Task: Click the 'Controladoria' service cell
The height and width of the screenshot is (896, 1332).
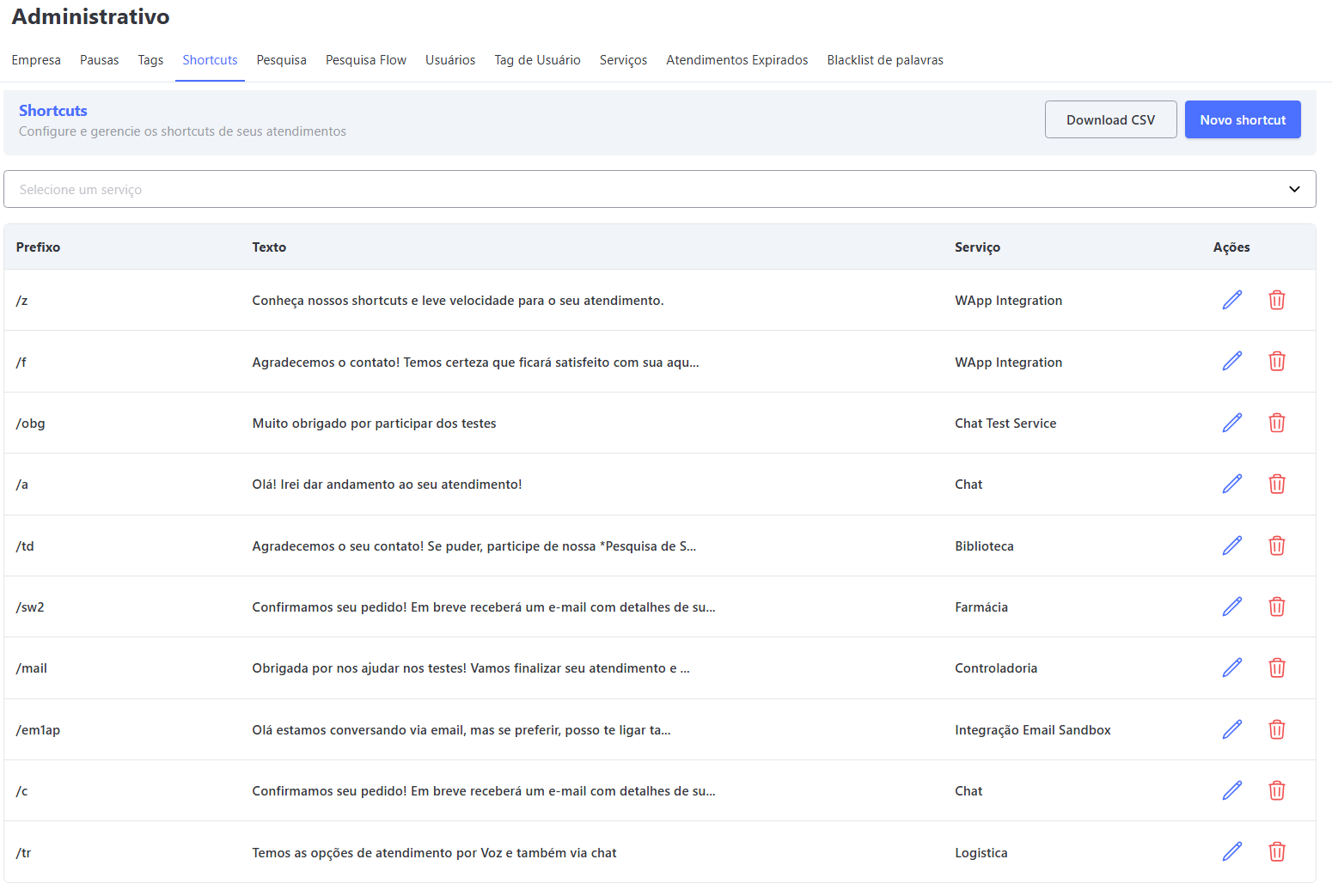Action: pos(996,668)
